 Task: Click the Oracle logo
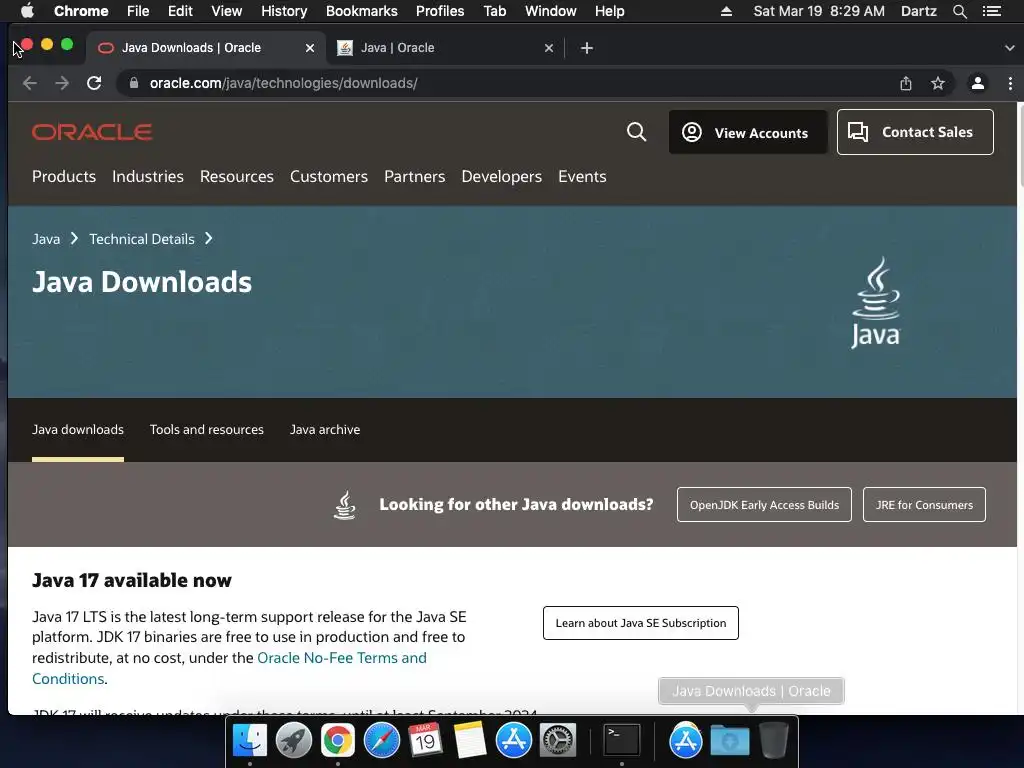92,132
